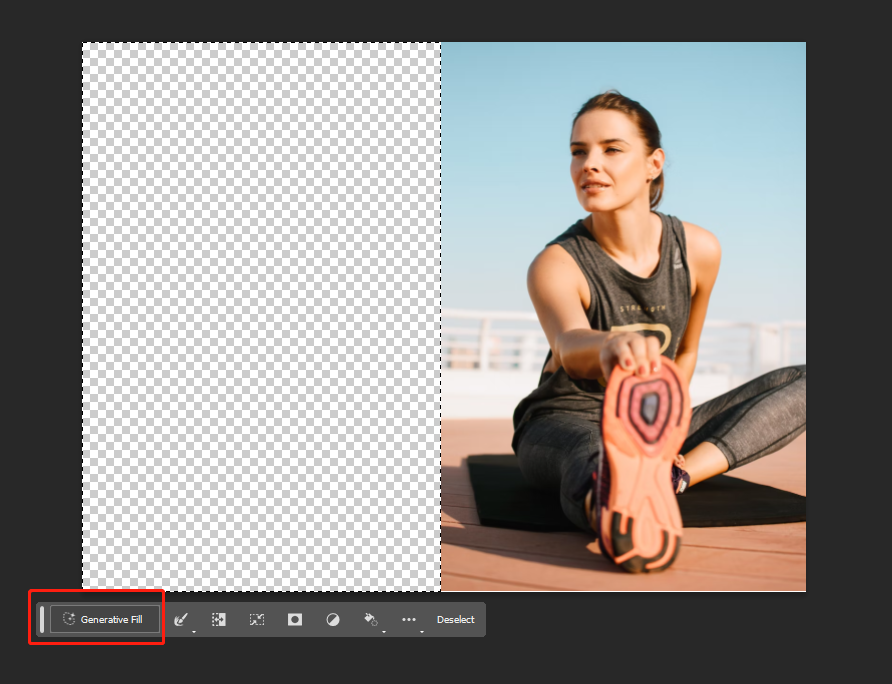The height and width of the screenshot is (684, 892).
Task: Click Deselect in the taskbar
Action: (x=456, y=619)
